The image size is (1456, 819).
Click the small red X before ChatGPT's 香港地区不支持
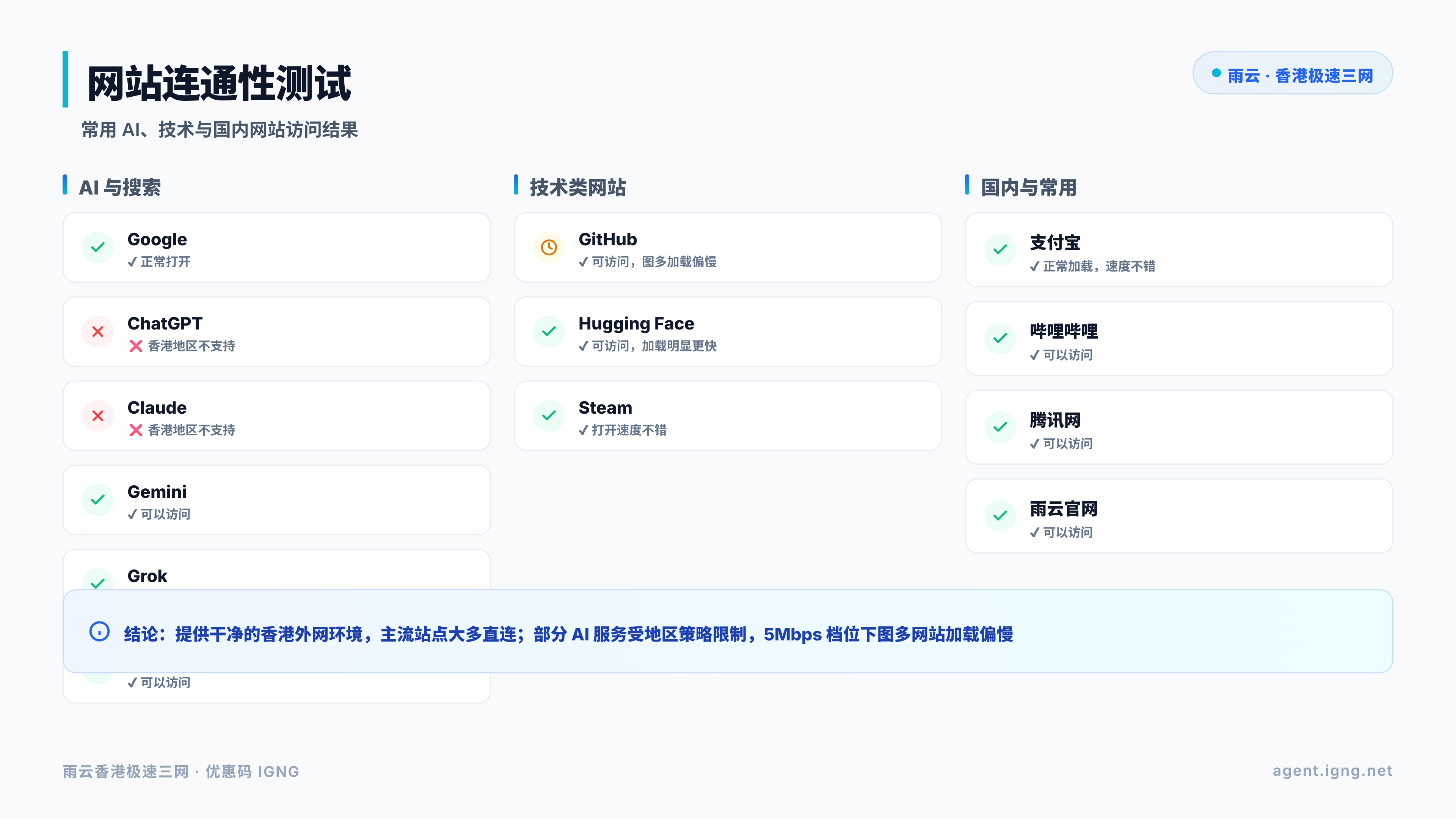(136, 346)
